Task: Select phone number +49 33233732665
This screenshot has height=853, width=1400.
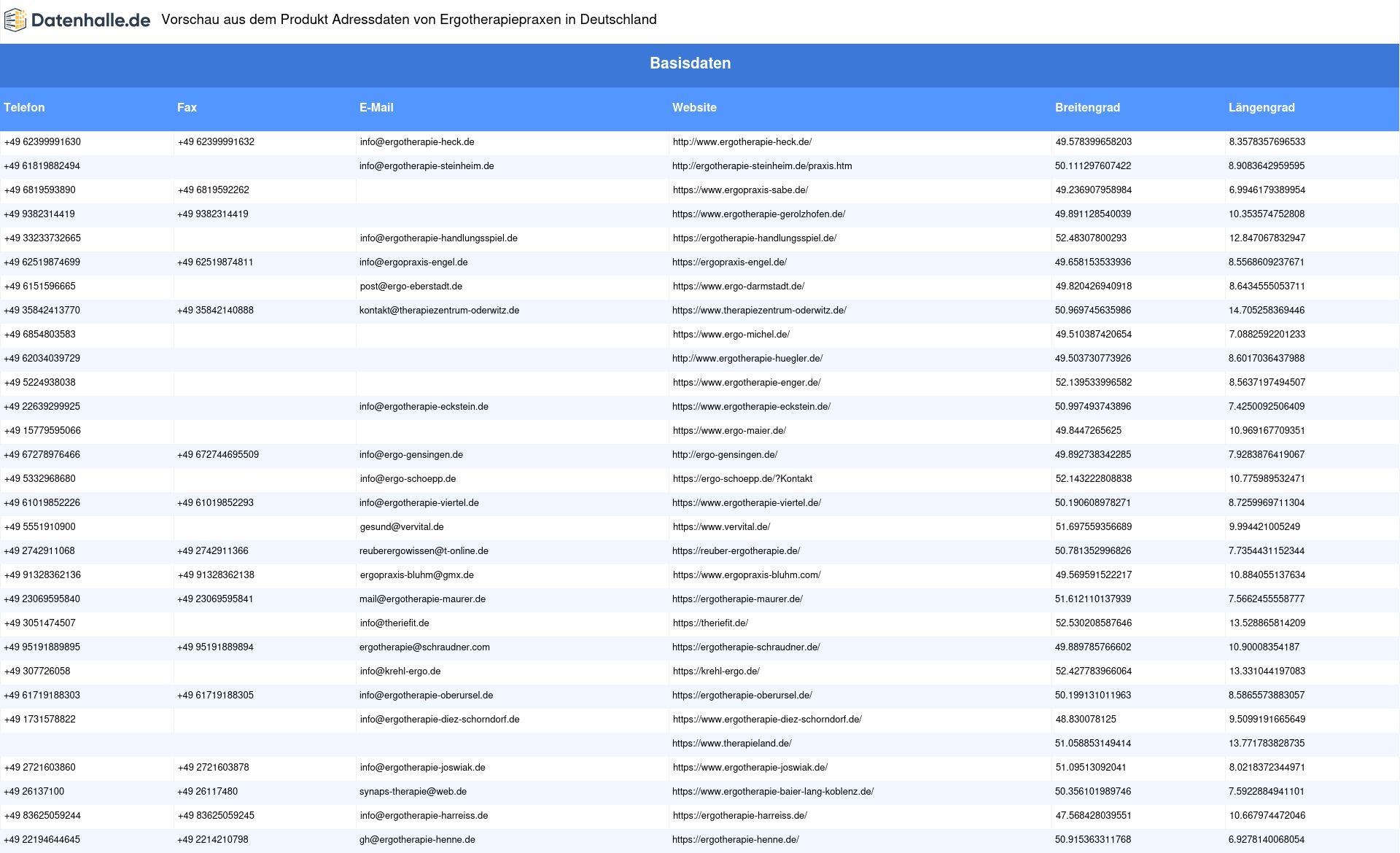Action: click(42, 238)
